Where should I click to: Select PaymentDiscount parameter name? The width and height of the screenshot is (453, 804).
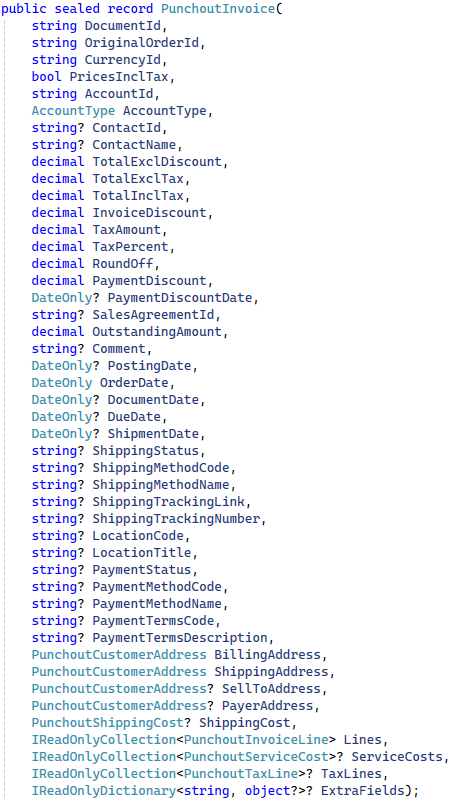pos(149,280)
